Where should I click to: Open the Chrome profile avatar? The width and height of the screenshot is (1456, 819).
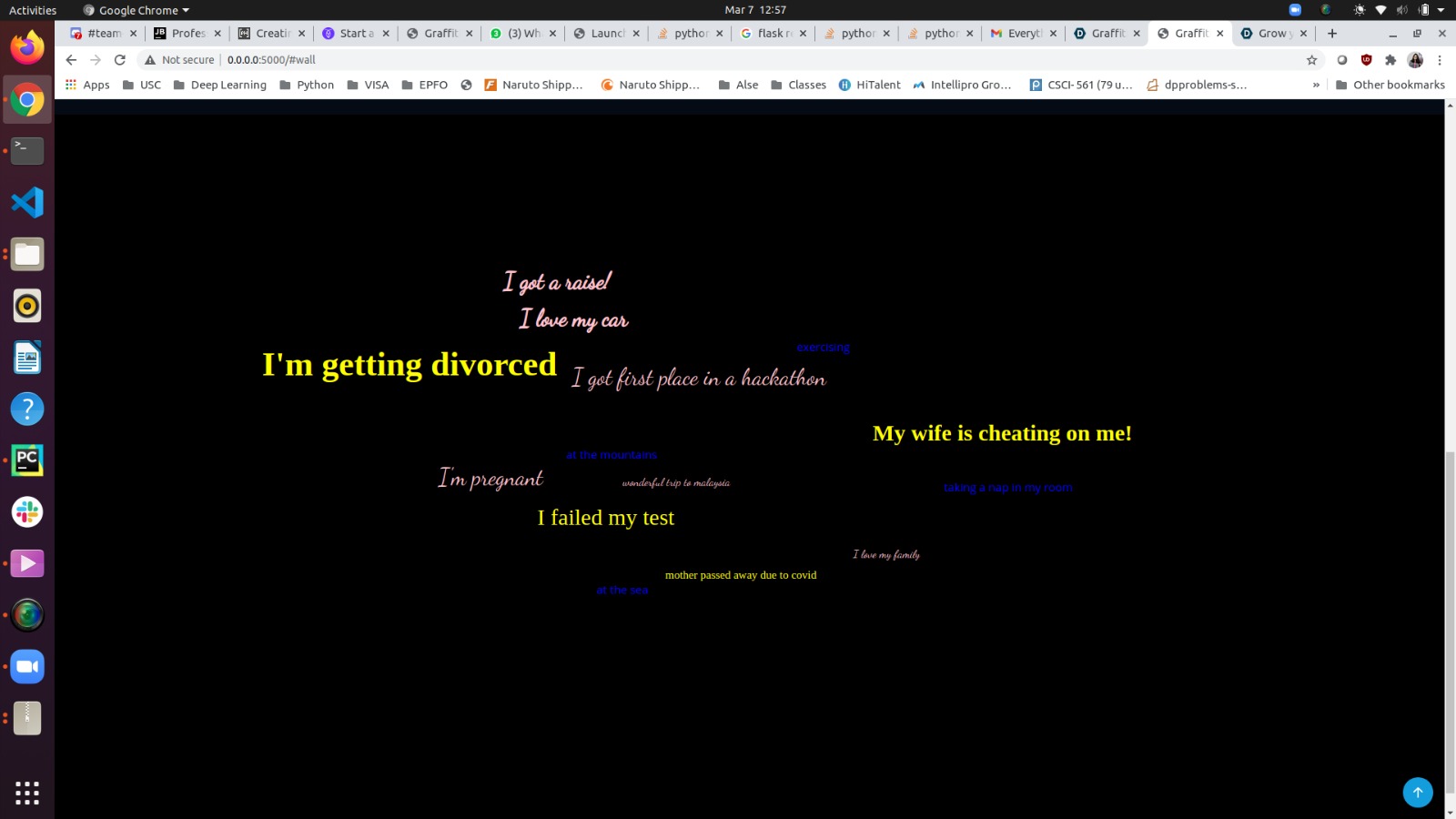pyautogui.click(x=1415, y=60)
